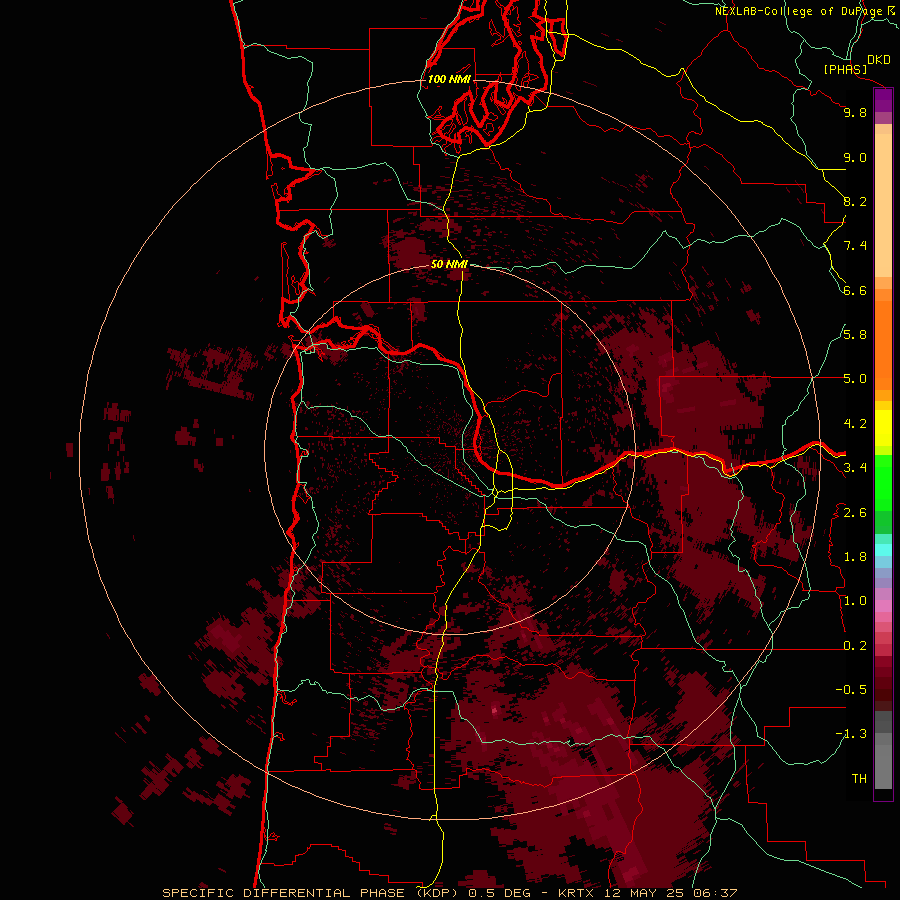Click the 9.8 scale value
Viewport: 900px width, 900px height.
pyautogui.click(x=855, y=112)
